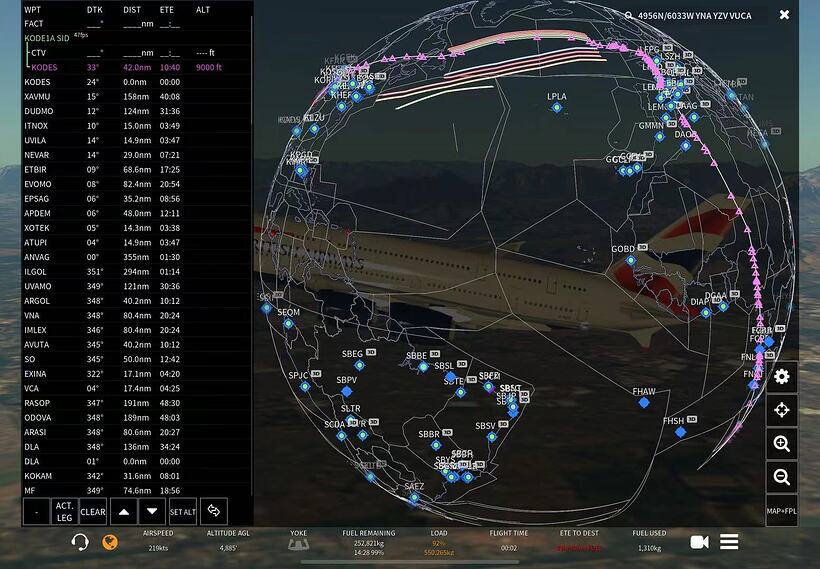Open the map settings gear
Viewport: 820px width, 569px height.
pos(781,377)
